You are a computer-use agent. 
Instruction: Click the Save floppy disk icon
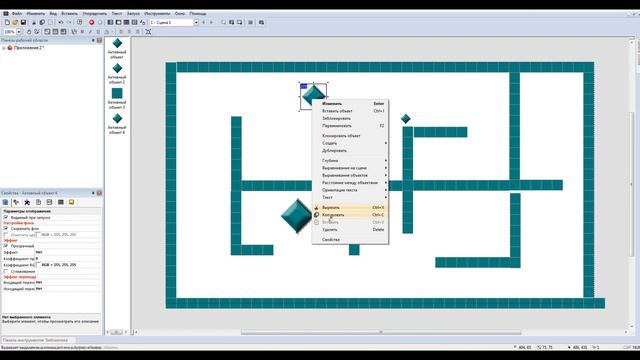[23, 22]
